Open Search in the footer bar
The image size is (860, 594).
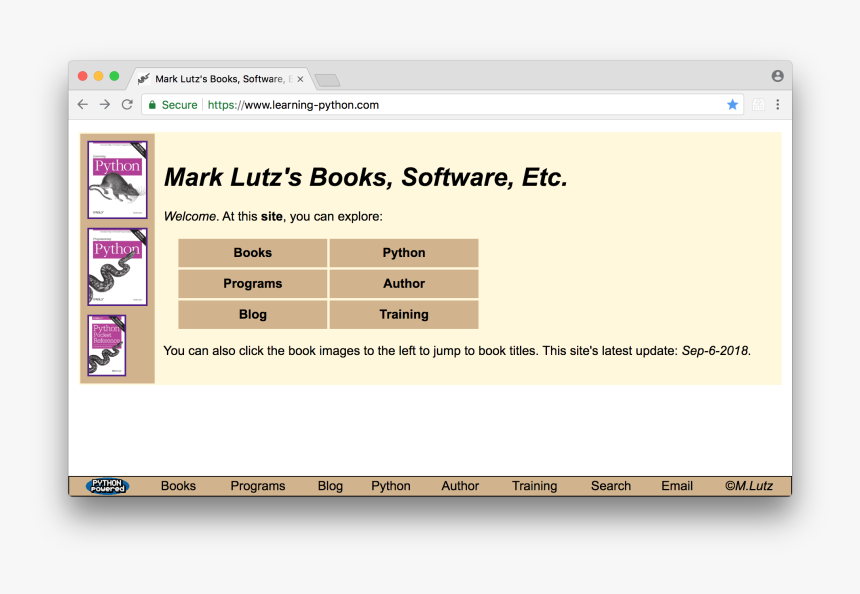coord(611,486)
